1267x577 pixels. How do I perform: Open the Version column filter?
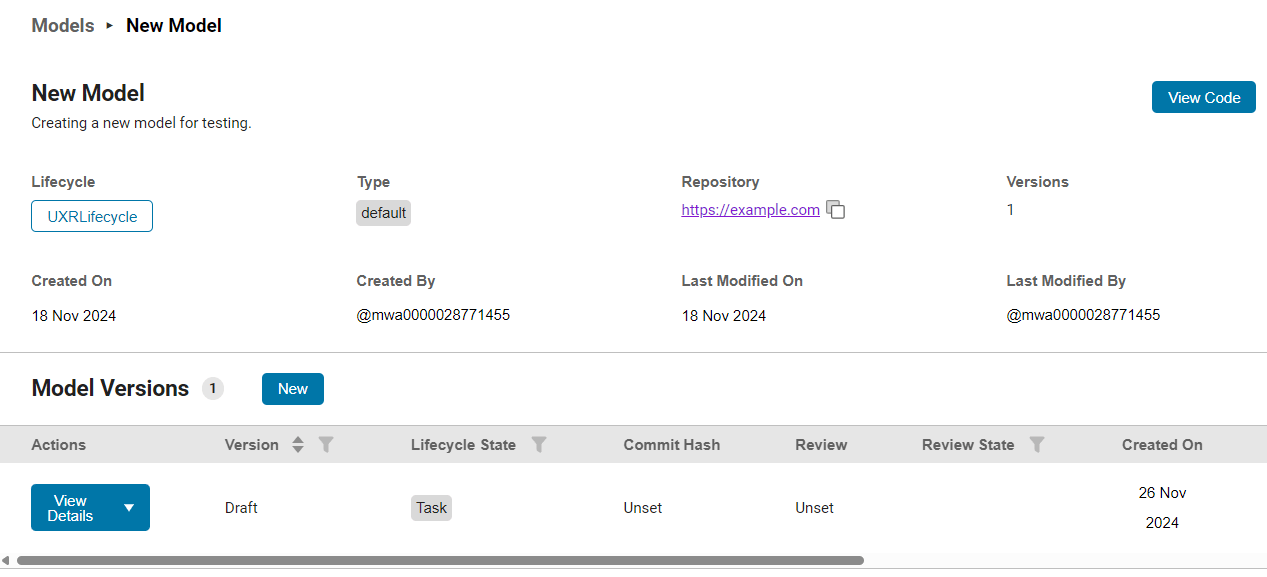tap(325, 445)
